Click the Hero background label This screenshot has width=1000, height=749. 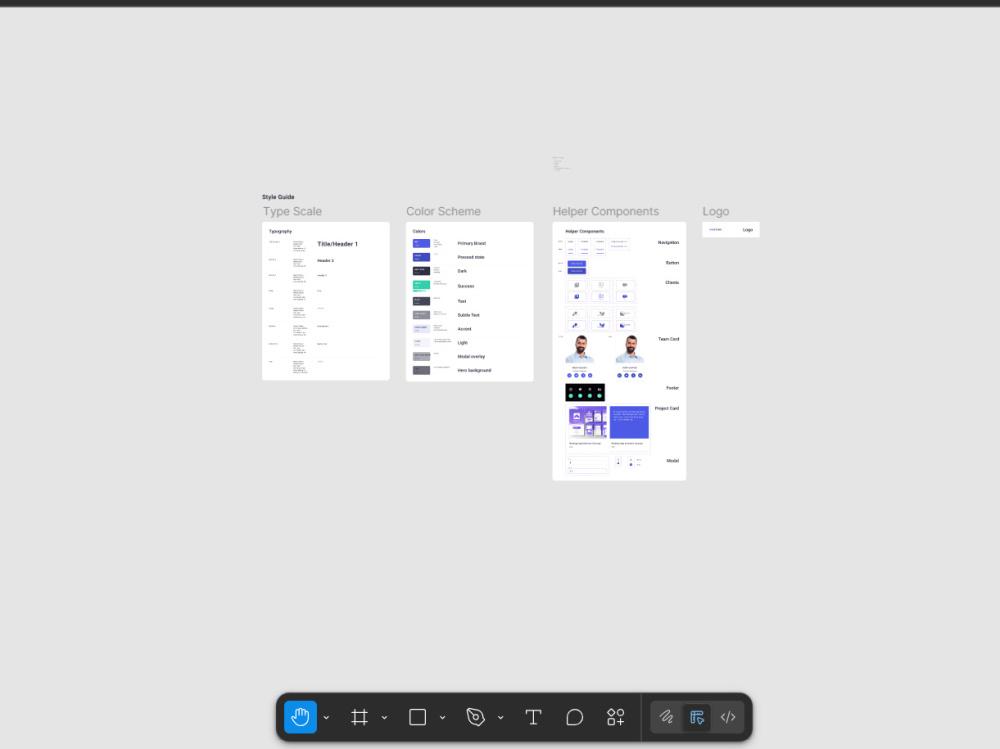474,370
